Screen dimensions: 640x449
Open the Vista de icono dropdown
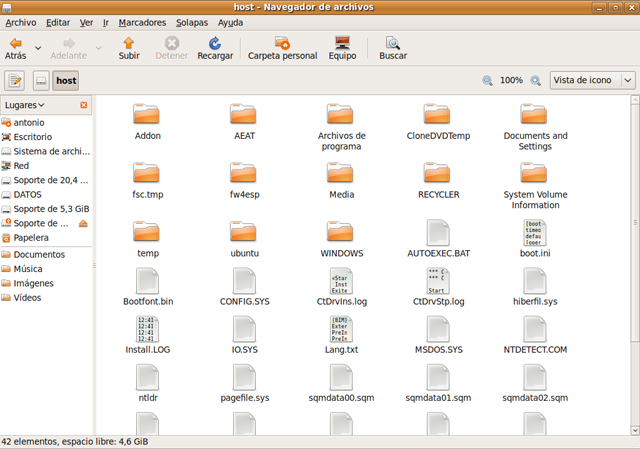[592, 80]
